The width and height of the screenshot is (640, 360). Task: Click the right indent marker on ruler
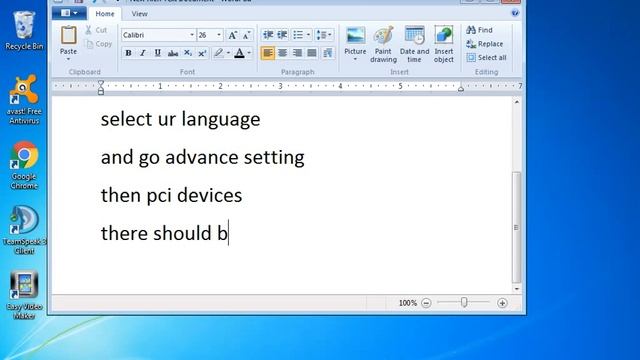461,88
